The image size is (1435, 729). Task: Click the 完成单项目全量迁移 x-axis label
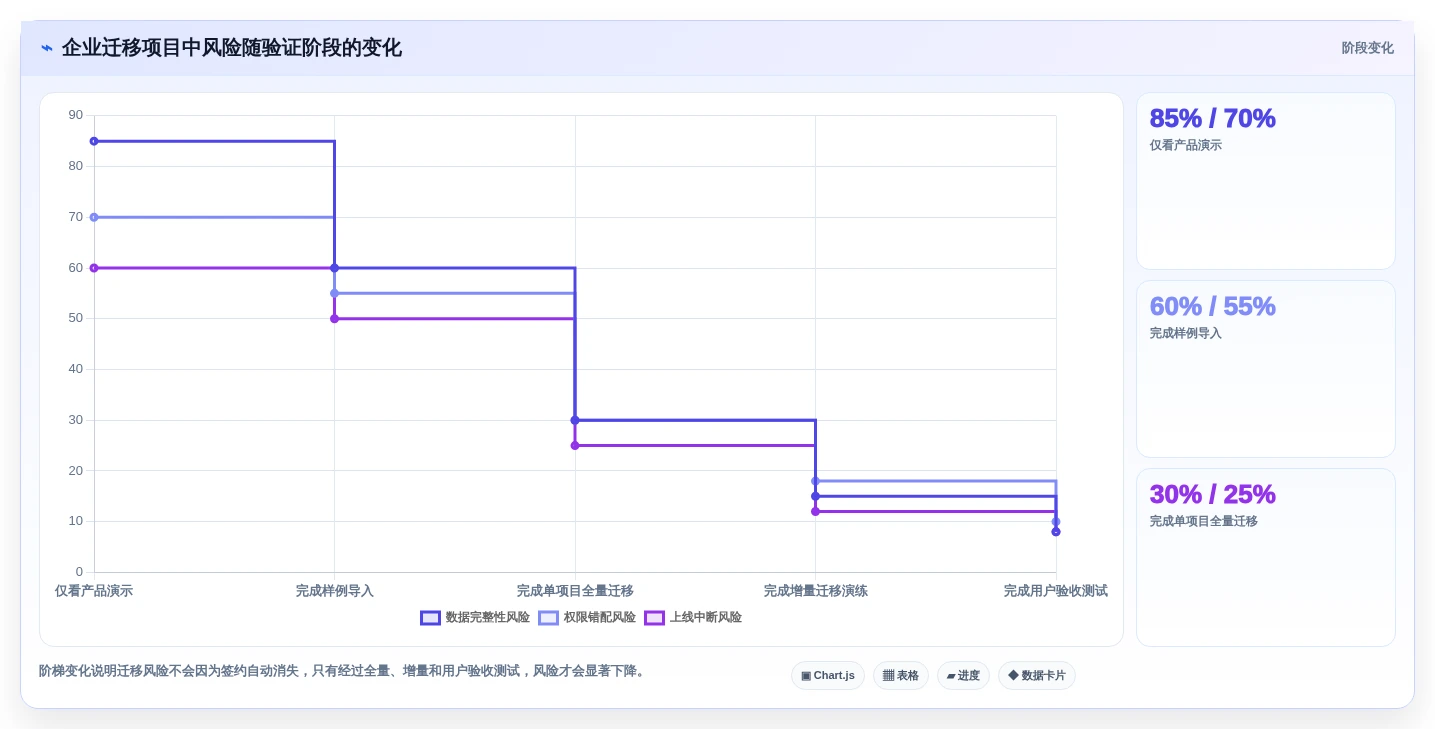pyautogui.click(x=575, y=591)
